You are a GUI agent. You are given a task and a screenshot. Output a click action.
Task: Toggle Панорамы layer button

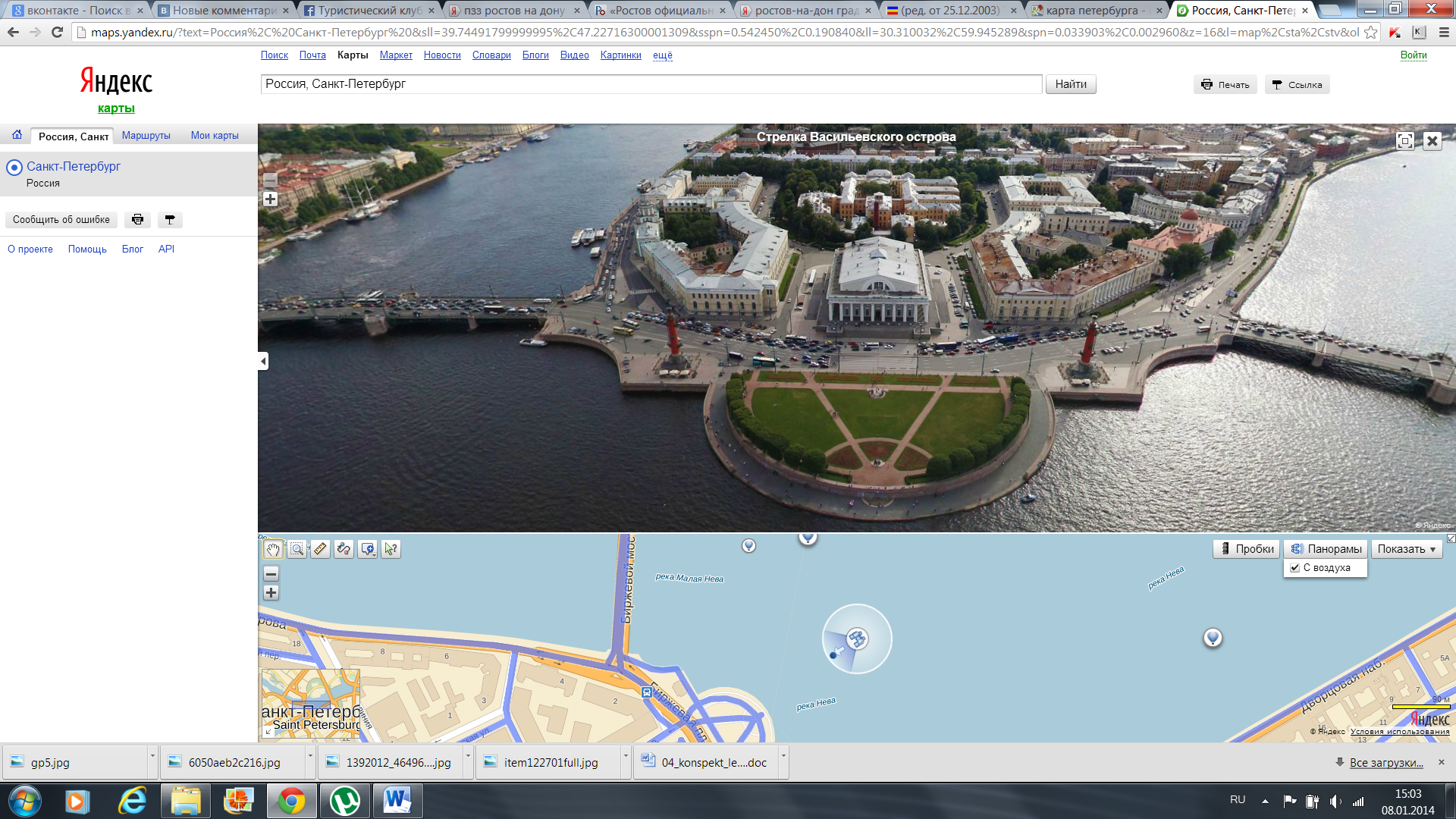tap(1326, 549)
